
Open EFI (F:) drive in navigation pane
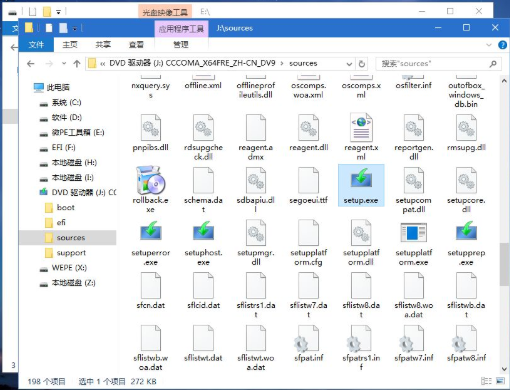[x=57, y=147]
